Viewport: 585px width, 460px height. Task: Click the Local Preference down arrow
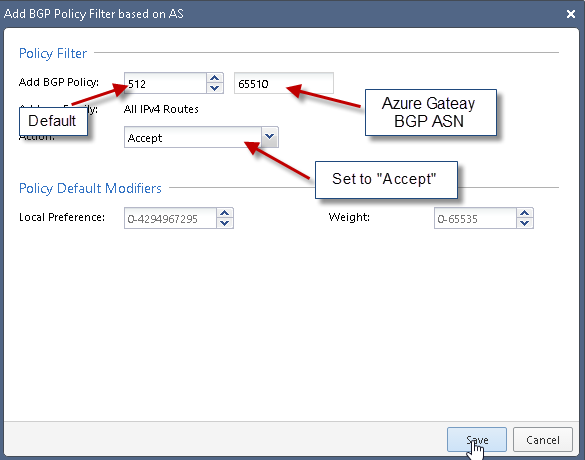[x=225, y=223]
